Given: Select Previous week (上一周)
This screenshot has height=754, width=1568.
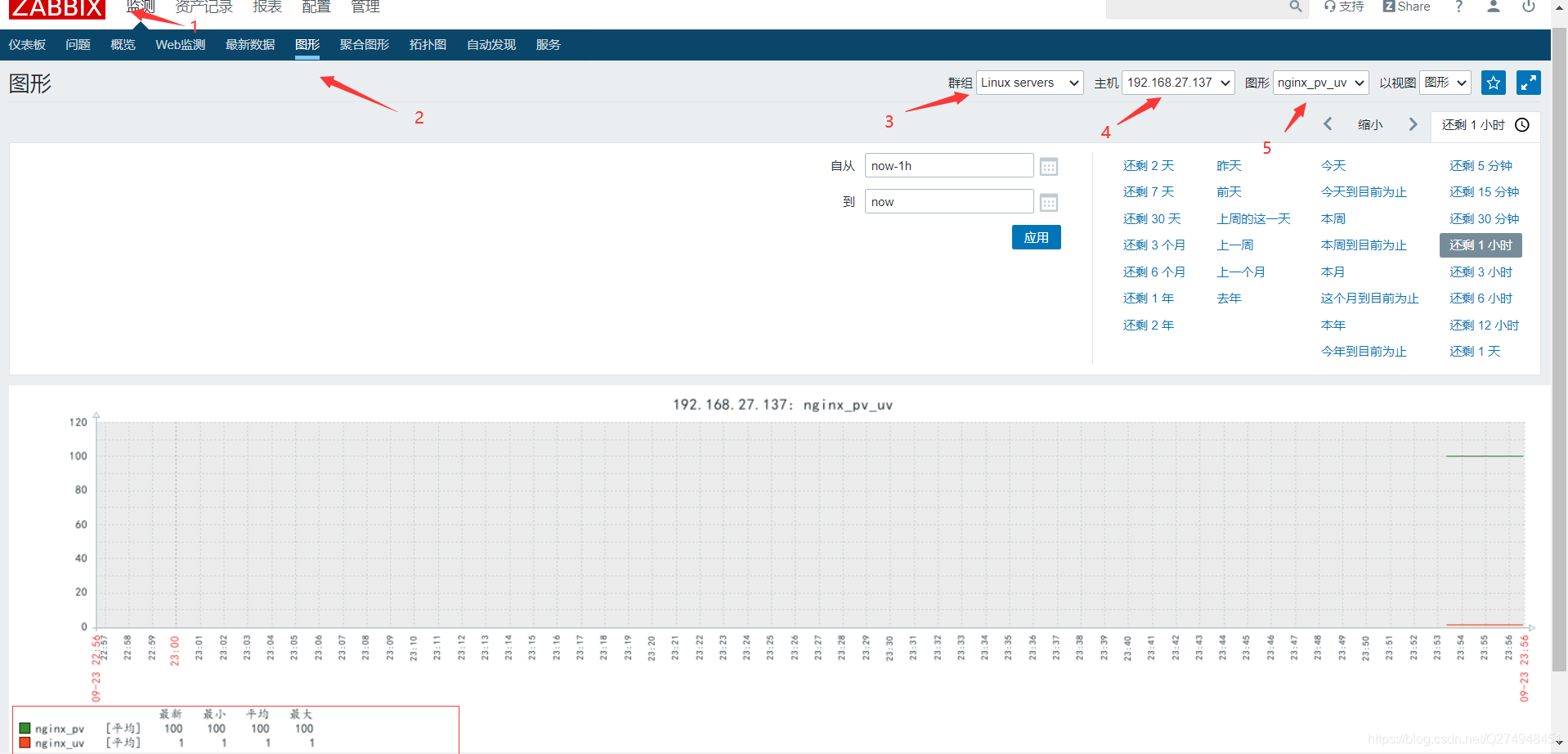Looking at the screenshot, I should pyautogui.click(x=1234, y=245).
